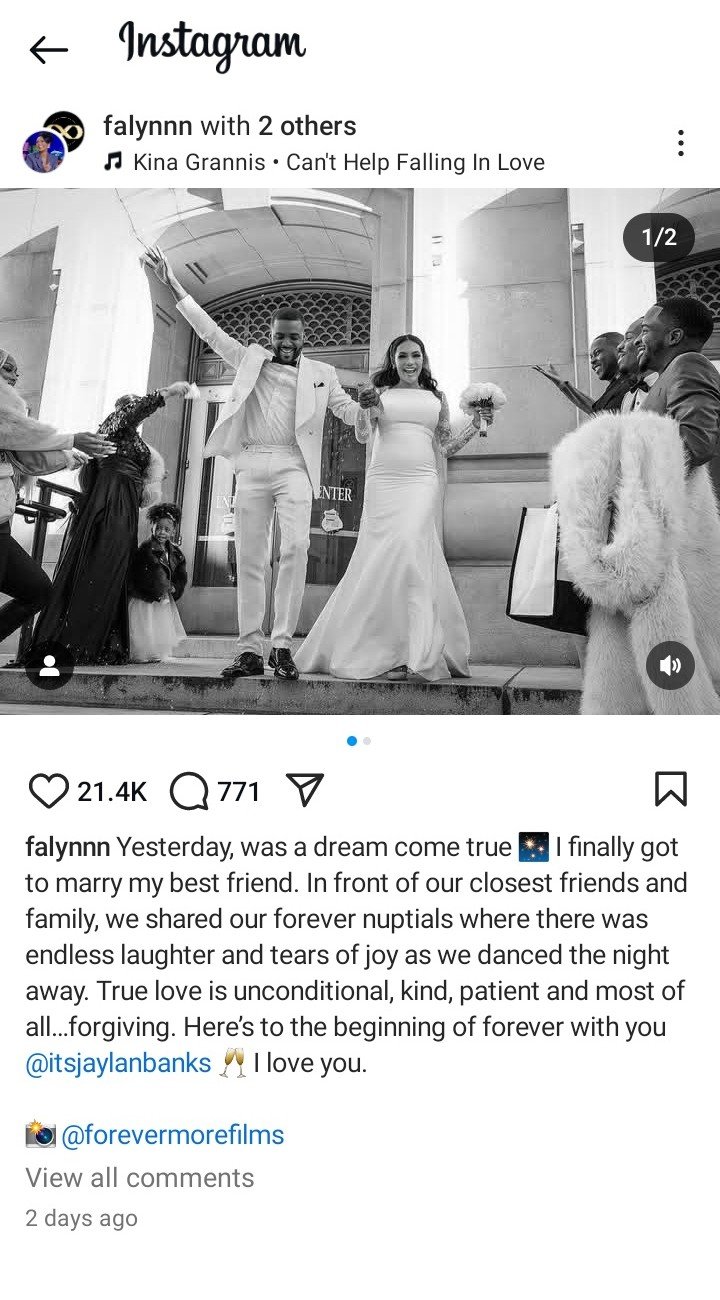
Task: Go back using the arrow icon
Action: (x=48, y=49)
